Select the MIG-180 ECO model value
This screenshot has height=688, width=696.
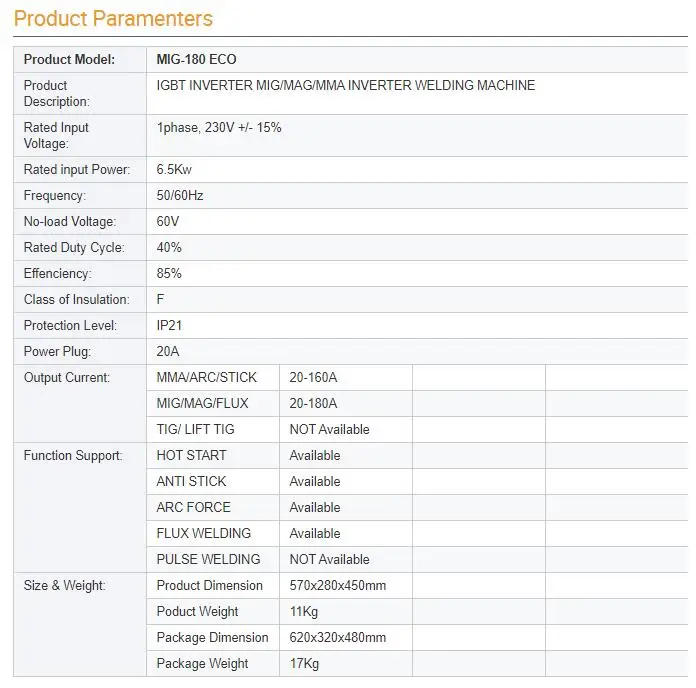pyautogui.click(x=196, y=59)
